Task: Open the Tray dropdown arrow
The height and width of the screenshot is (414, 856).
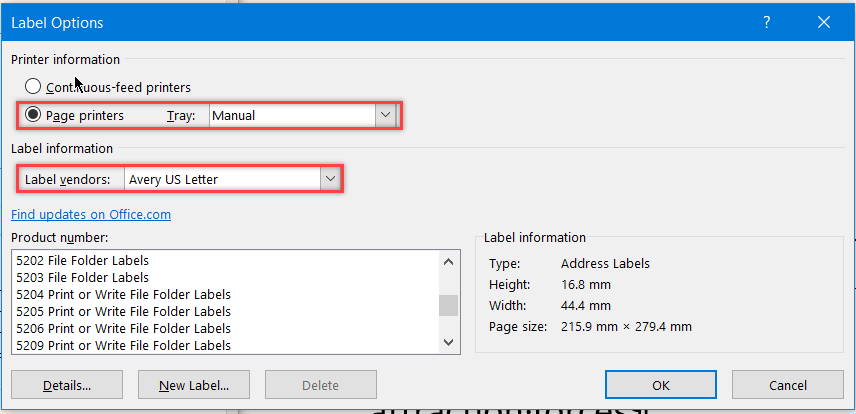Action: click(x=385, y=115)
